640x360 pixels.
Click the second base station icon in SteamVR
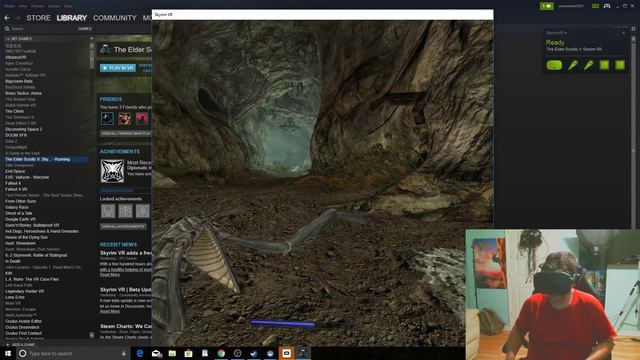(x=620, y=65)
